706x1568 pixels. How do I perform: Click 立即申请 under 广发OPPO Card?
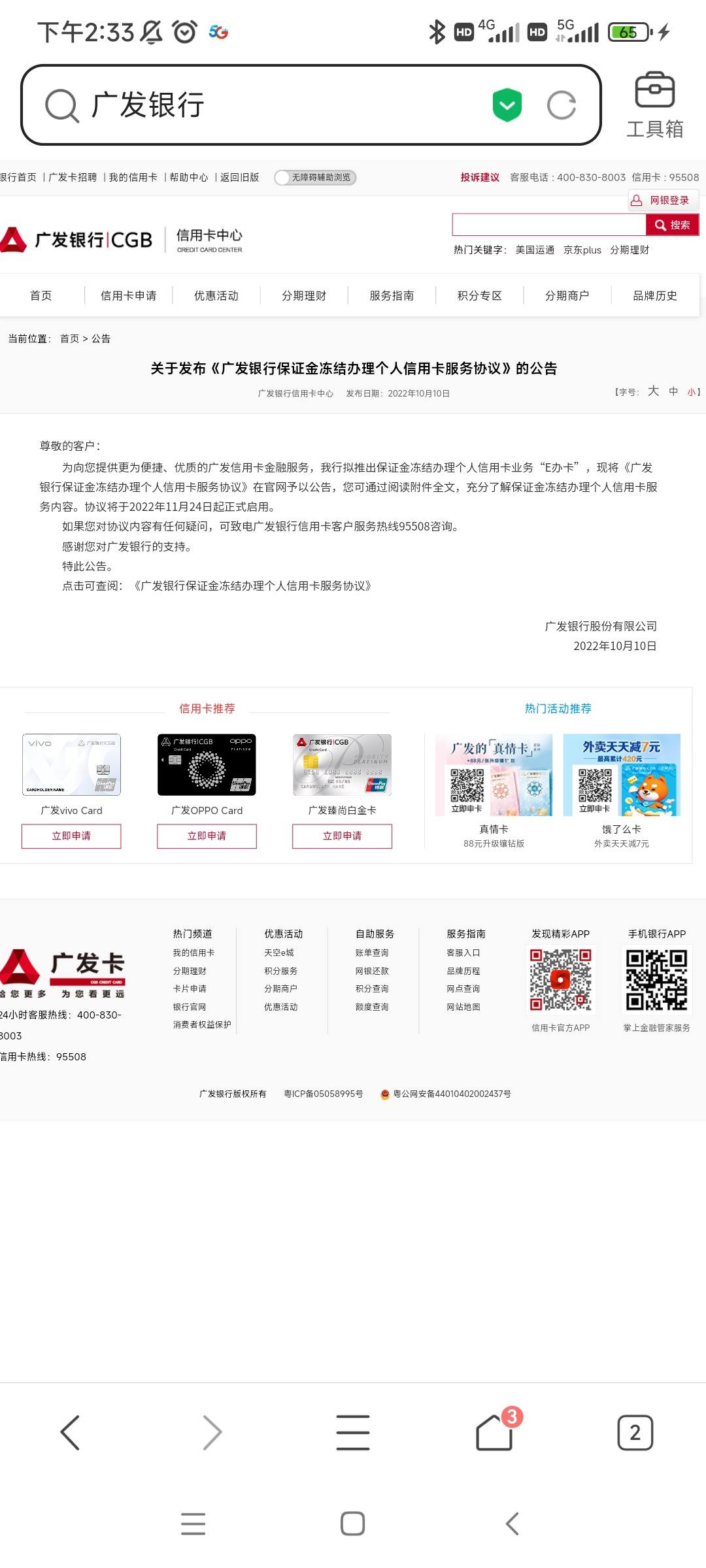click(207, 836)
